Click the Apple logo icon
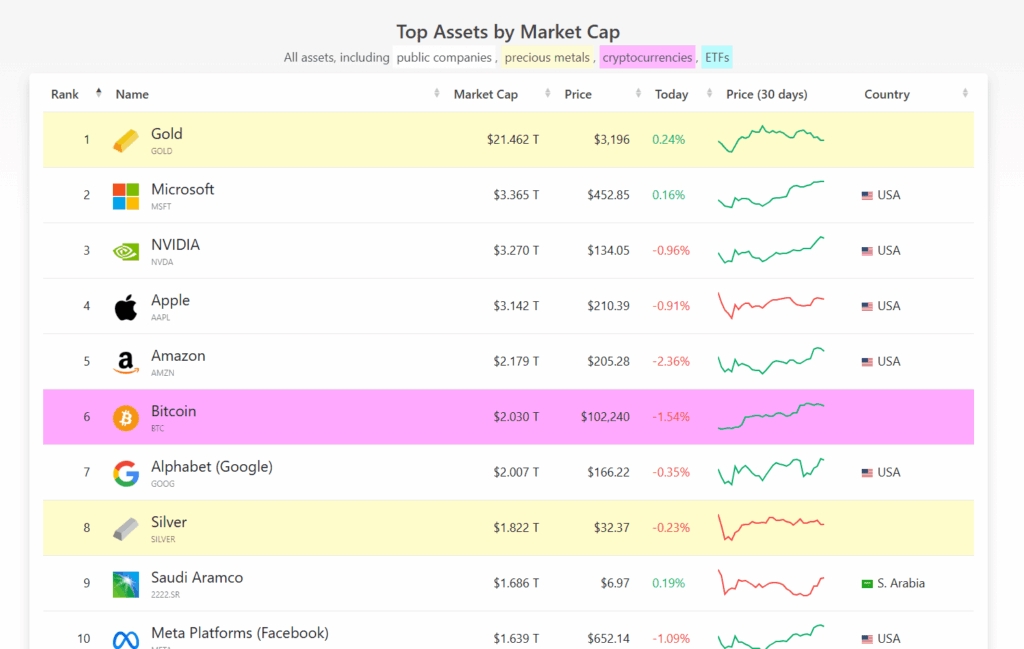 [125, 307]
